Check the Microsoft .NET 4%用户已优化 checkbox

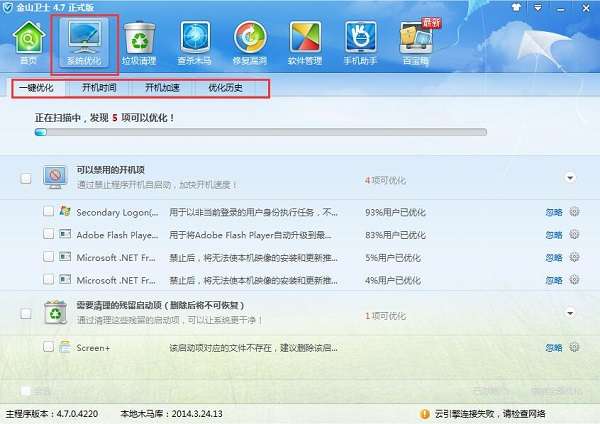pyautogui.click(x=48, y=279)
